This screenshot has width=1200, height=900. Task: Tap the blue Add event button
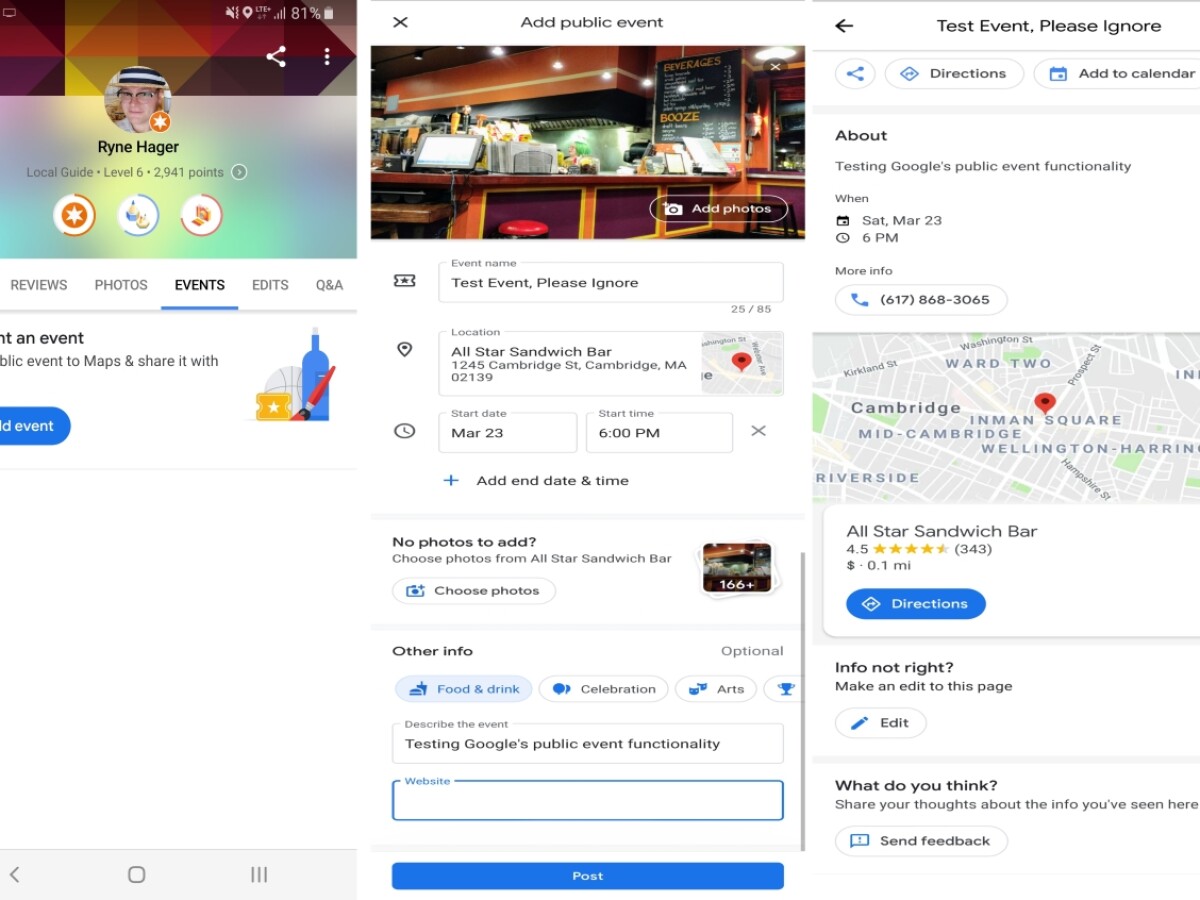tap(30, 426)
